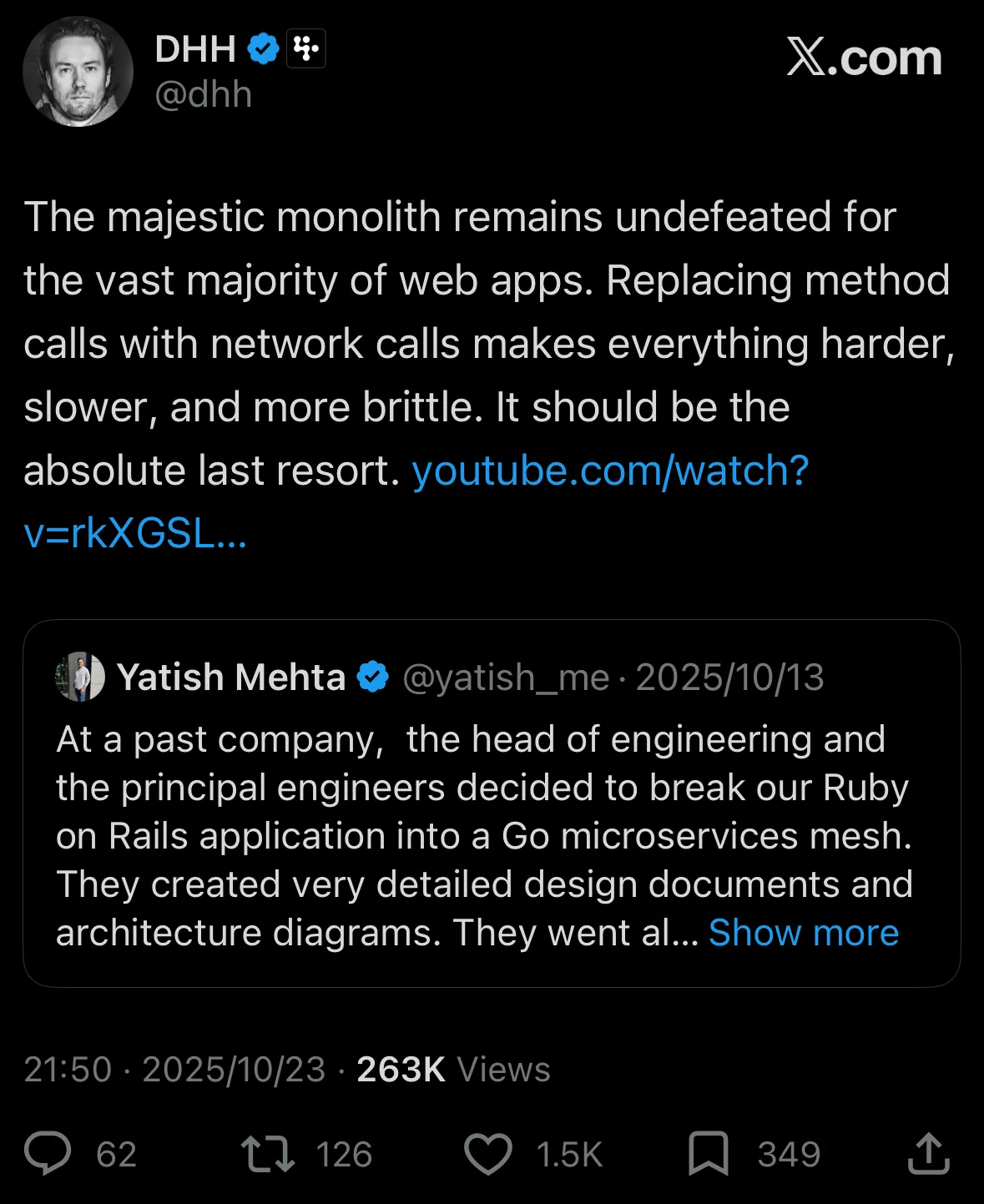Like the post with heart icon
This screenshot has height=1204, width=984.
[x=487, y=1154]
